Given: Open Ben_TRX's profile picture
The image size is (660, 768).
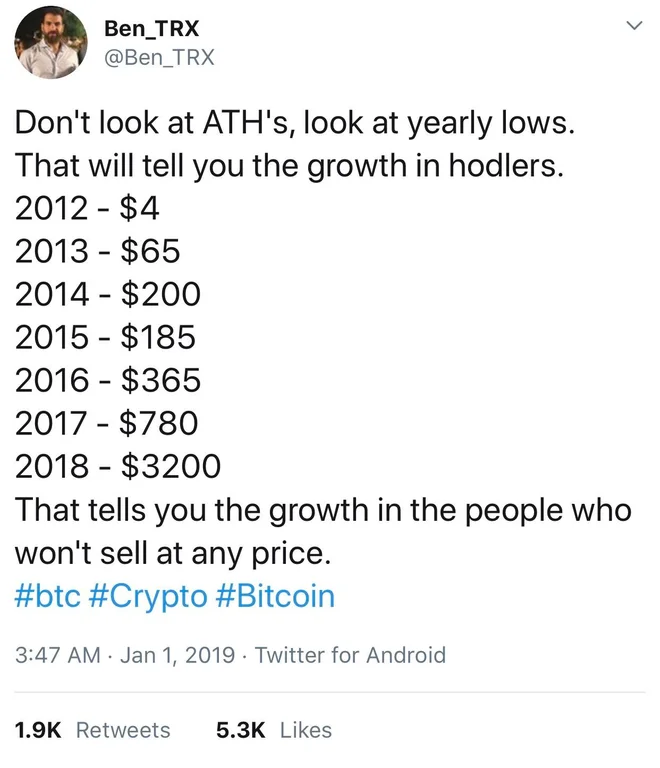Looking at the screenshot, I should [x=51, y=42].
